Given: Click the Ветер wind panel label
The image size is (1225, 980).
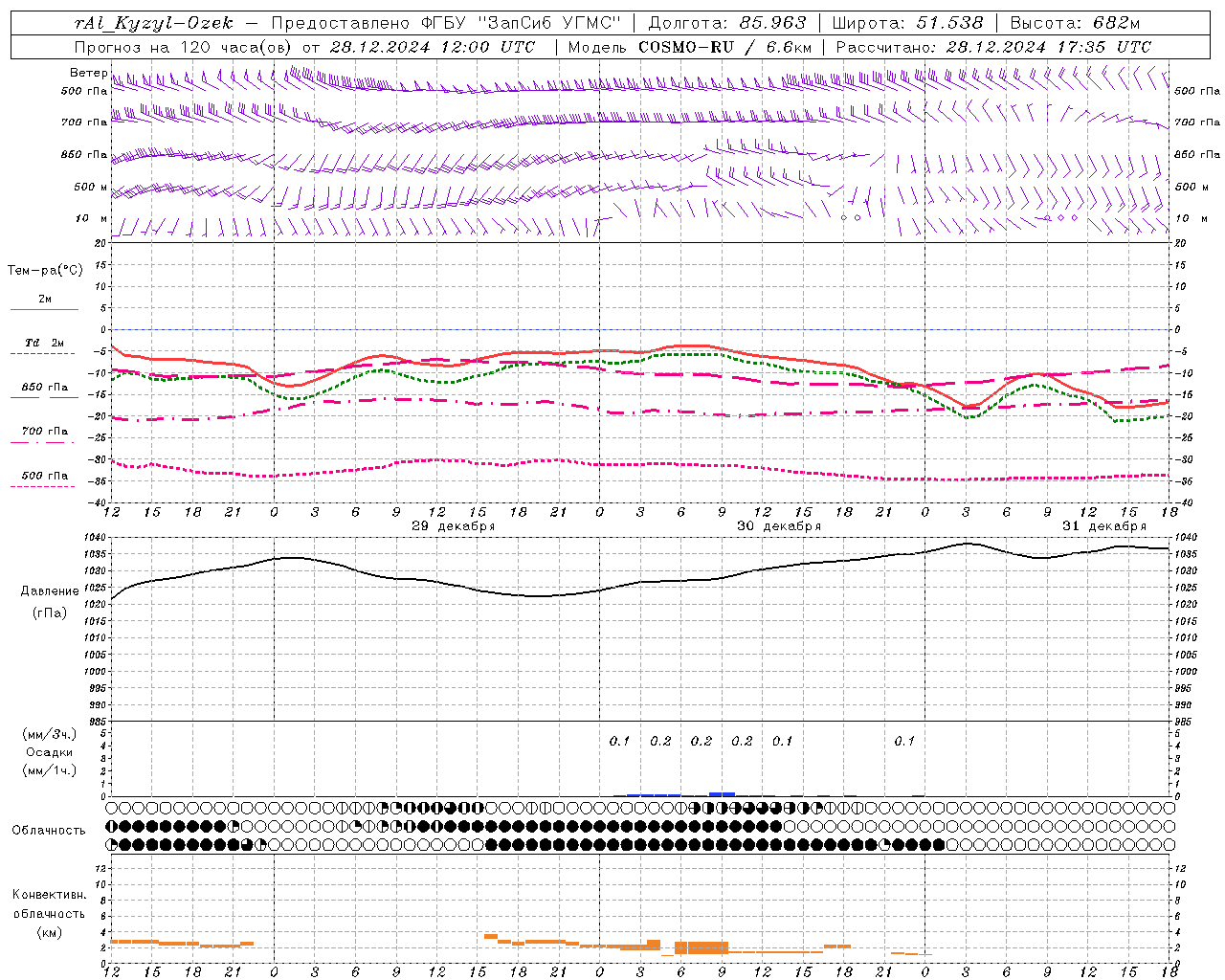Looking at the screenshot, I should click(88, 73).
